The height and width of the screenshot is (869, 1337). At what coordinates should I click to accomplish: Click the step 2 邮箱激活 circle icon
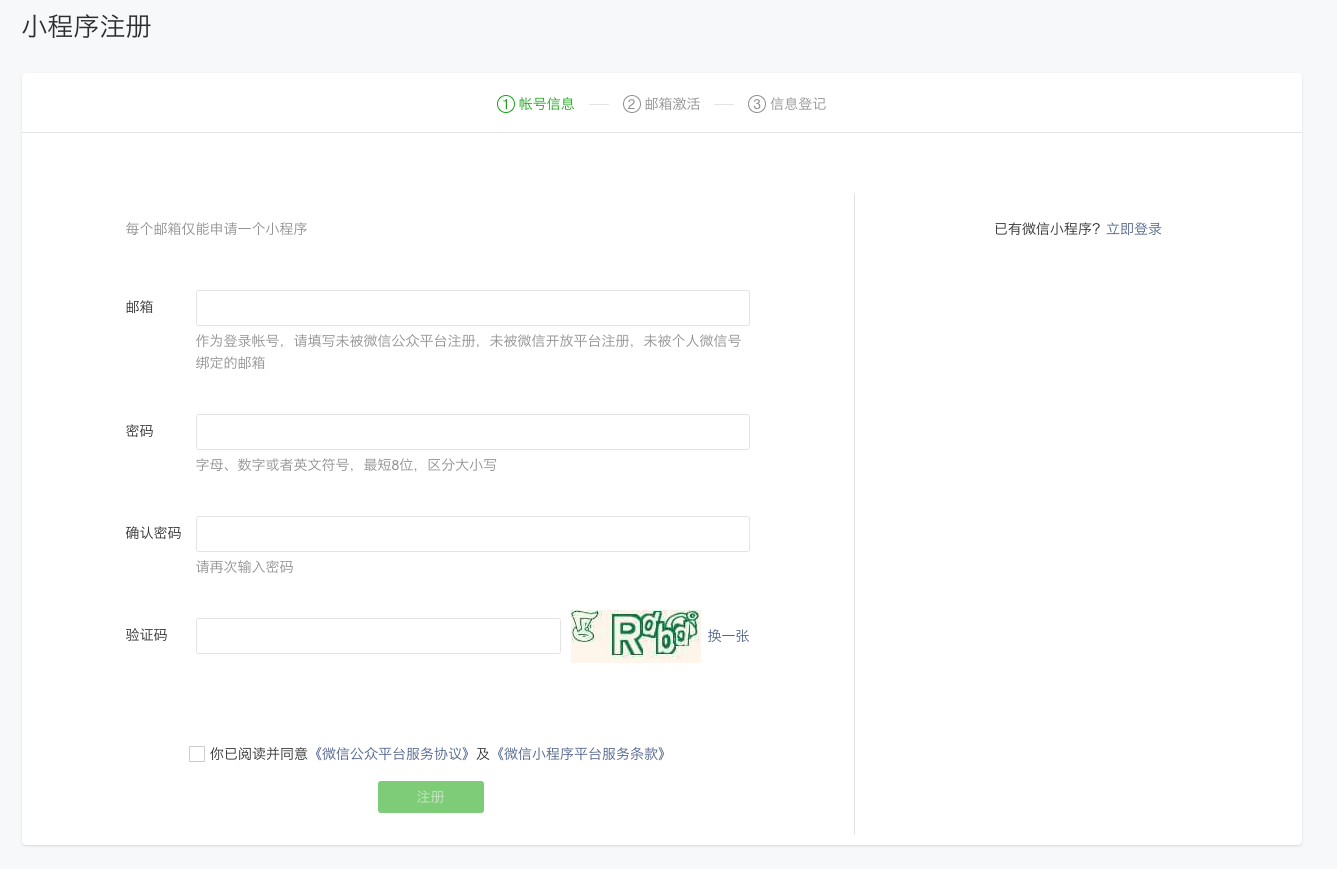point(631,103)
